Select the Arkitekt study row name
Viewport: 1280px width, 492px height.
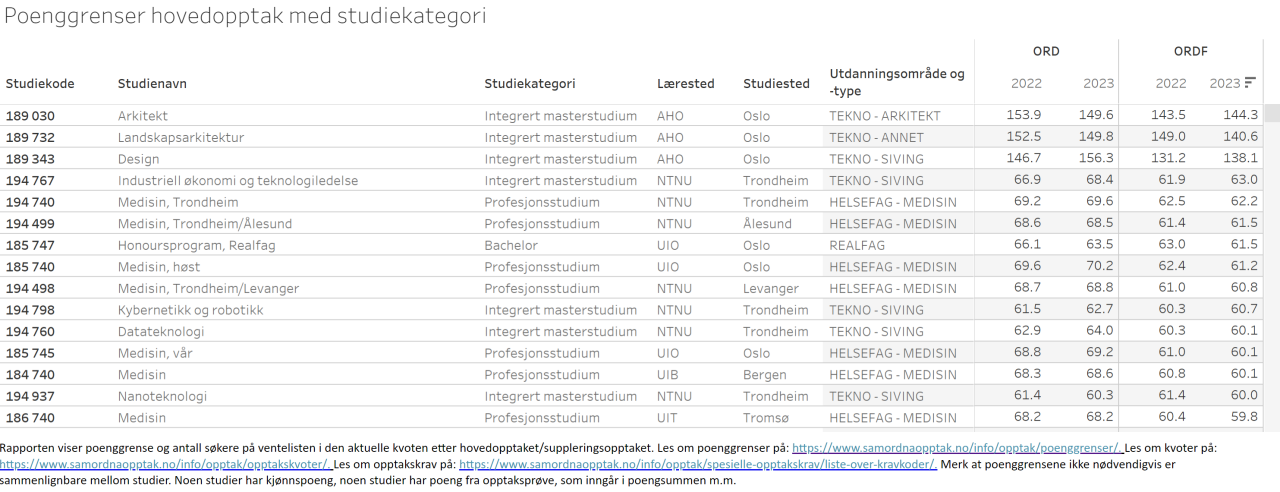[143, 116]
